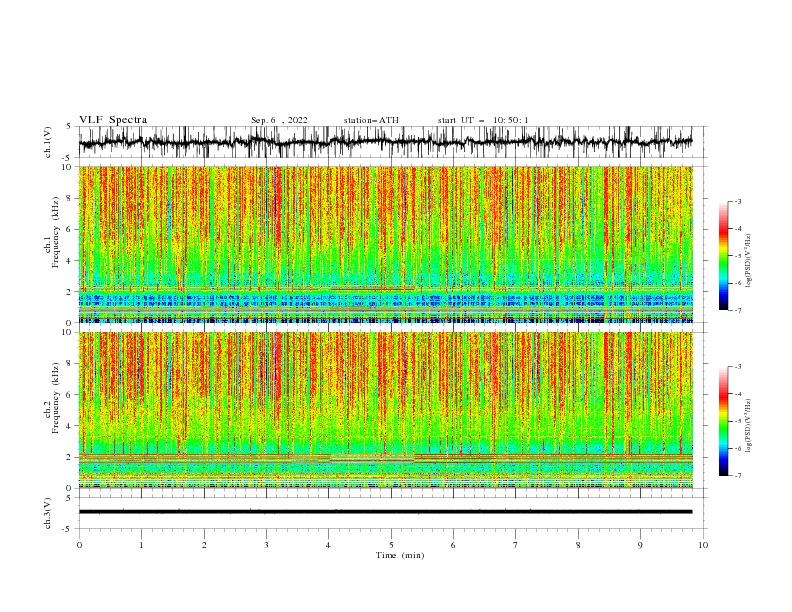Image resolution: width=792 pixels, height=612 pixels.
Task: Click ch.1 frequency axis tick "4"
Action: (x=70, y=261)
